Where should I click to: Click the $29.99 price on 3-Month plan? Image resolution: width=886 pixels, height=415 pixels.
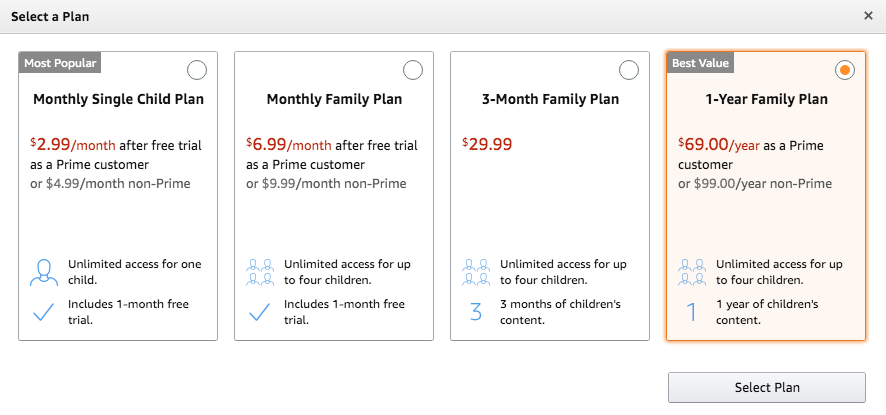[488, 144]
